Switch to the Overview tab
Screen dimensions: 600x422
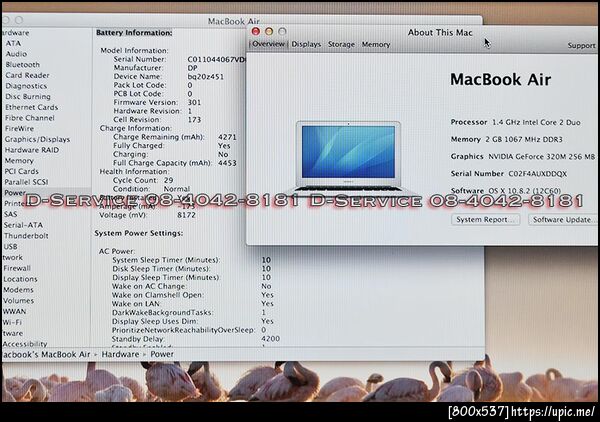click(x=268, y=44)
